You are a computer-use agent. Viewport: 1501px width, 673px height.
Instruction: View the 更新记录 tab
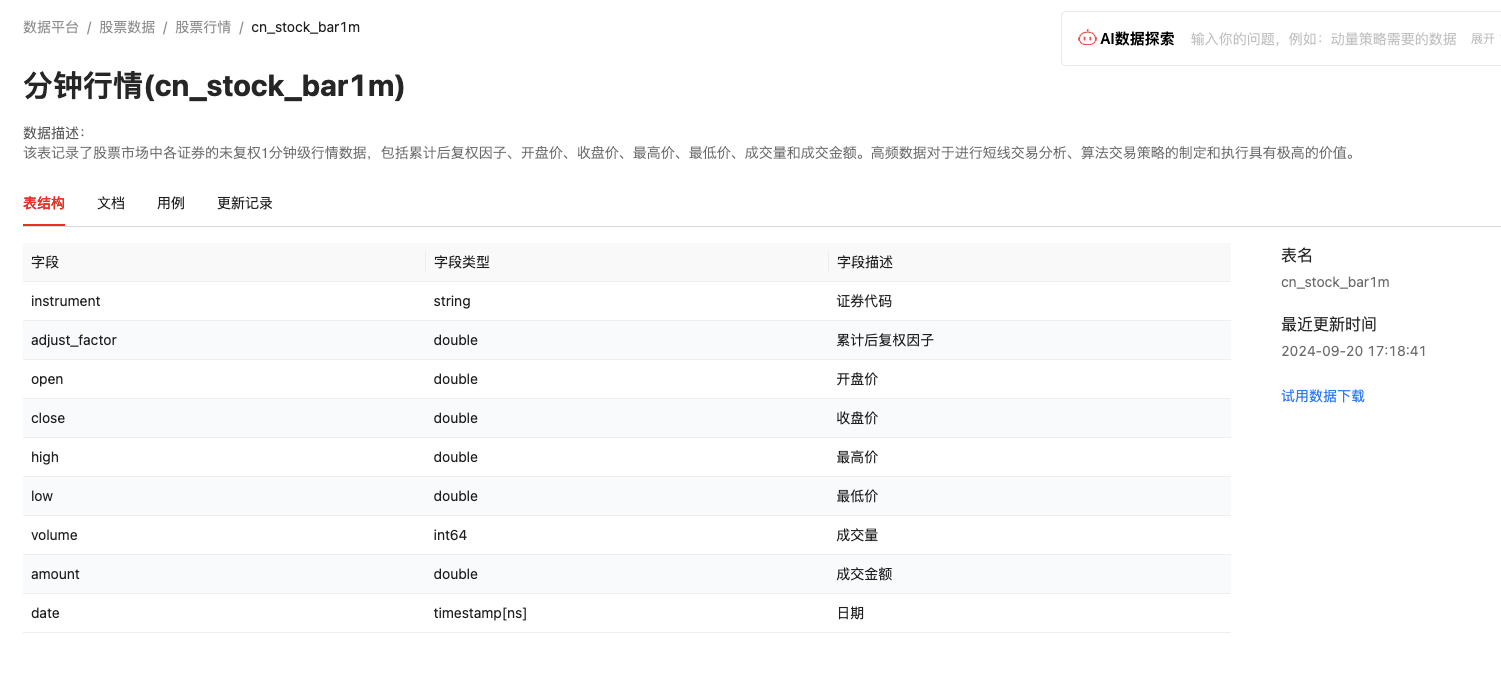click(245, 203)
